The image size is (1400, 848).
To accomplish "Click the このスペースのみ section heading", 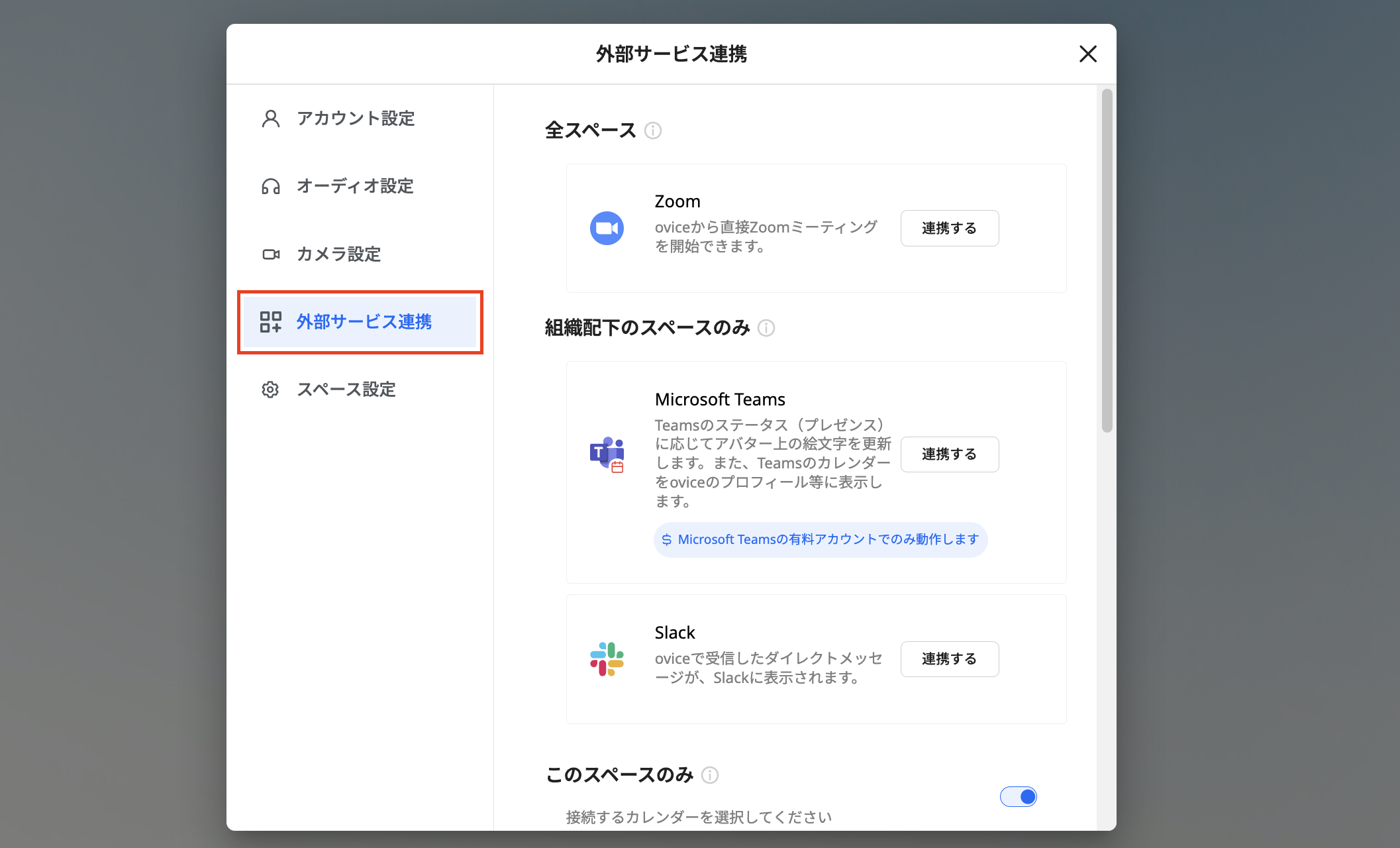I will click(619, 775).
